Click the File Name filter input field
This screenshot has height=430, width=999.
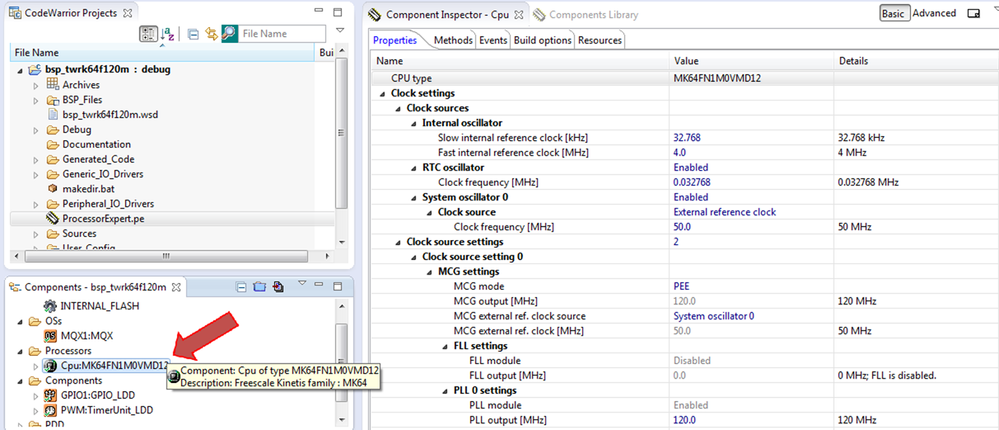point(283,34)
